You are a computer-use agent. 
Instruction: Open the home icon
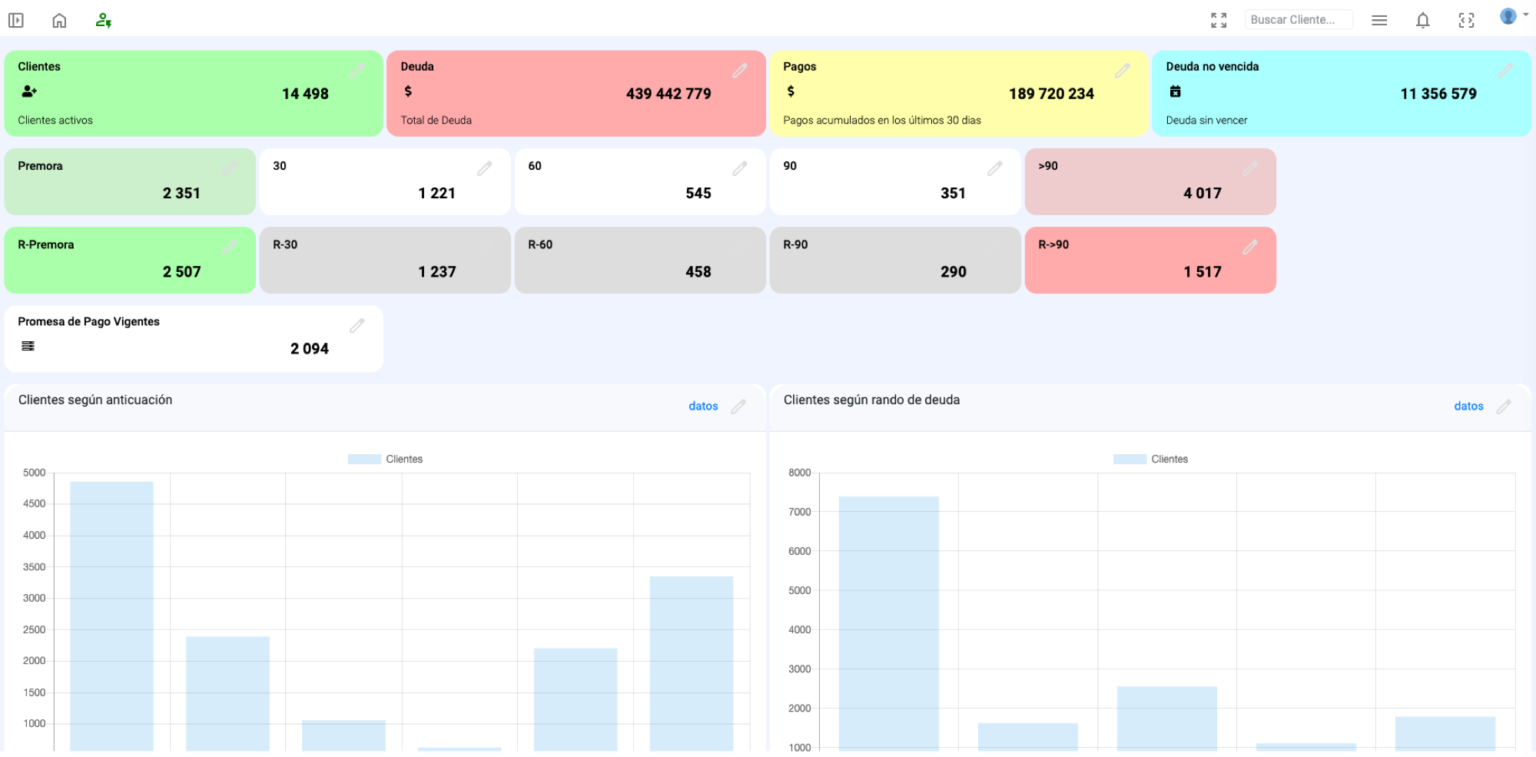pyautogui.click(x=59, y=20)
